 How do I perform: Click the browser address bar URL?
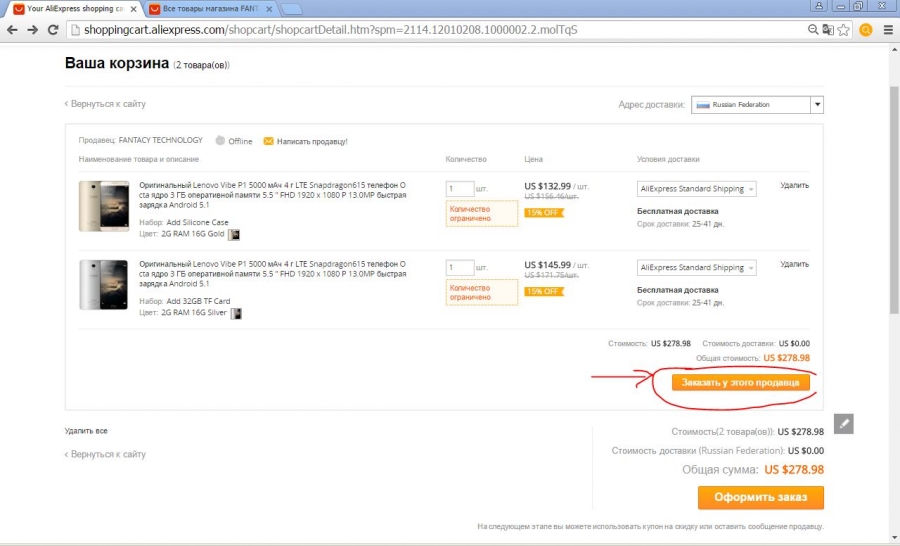coord(331,30)
